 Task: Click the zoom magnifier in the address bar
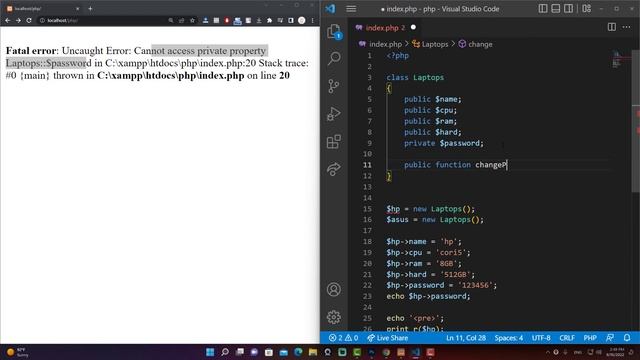click(x=171, y=20)
